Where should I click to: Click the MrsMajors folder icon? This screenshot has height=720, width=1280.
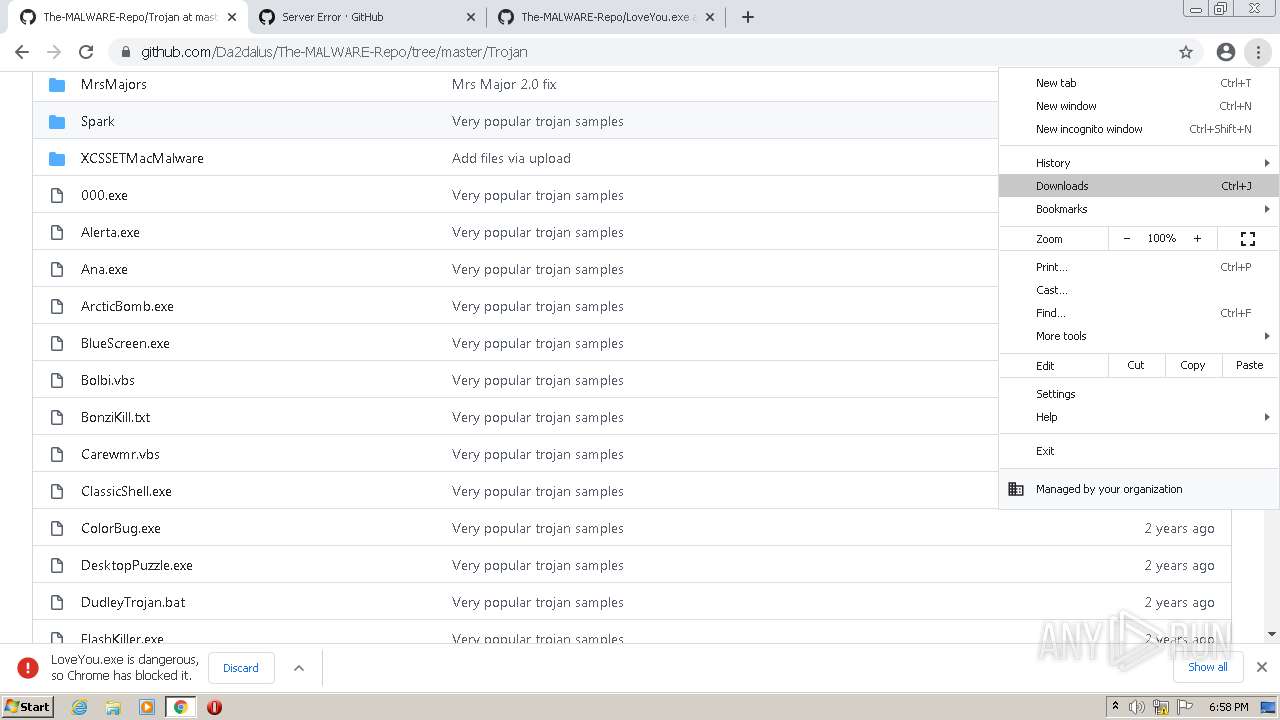point(57,84)
